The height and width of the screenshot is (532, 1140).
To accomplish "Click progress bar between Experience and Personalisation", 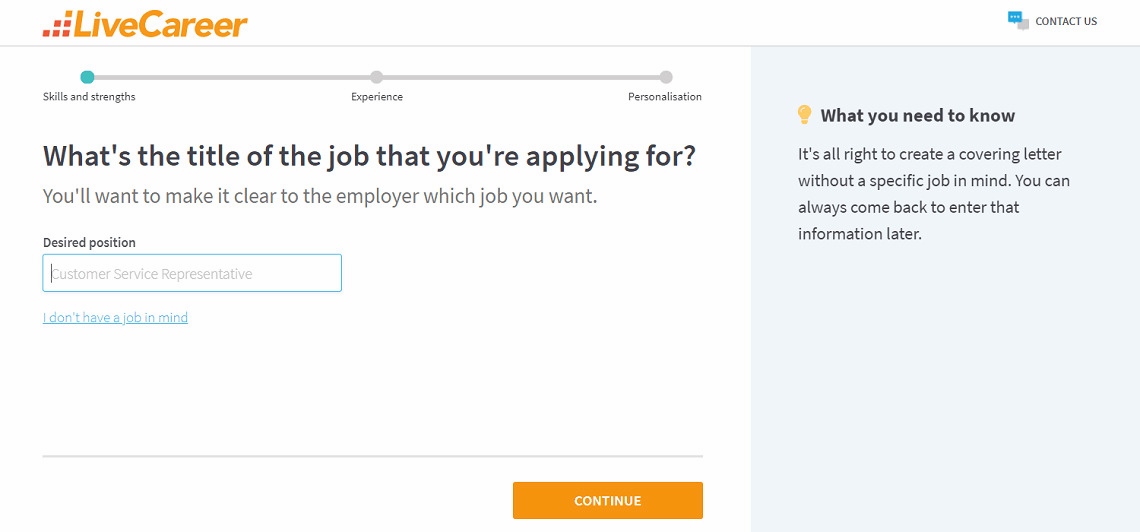I will [x=521, y=77].
